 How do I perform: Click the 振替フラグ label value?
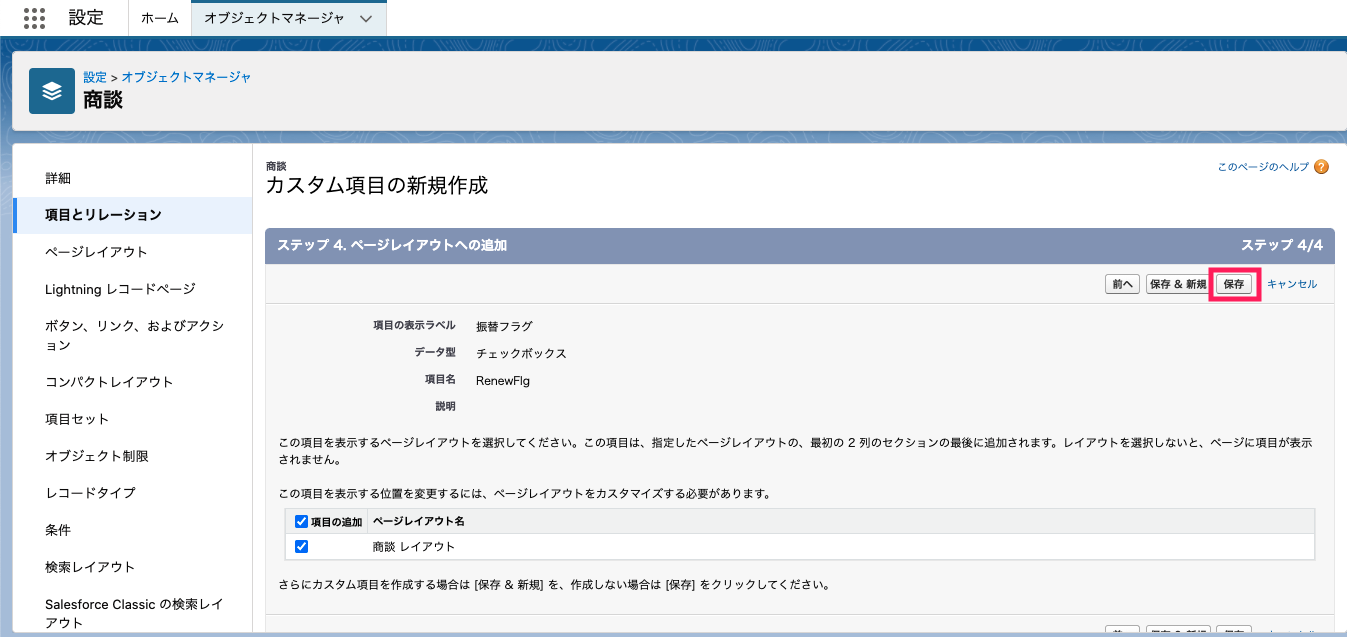504,327
